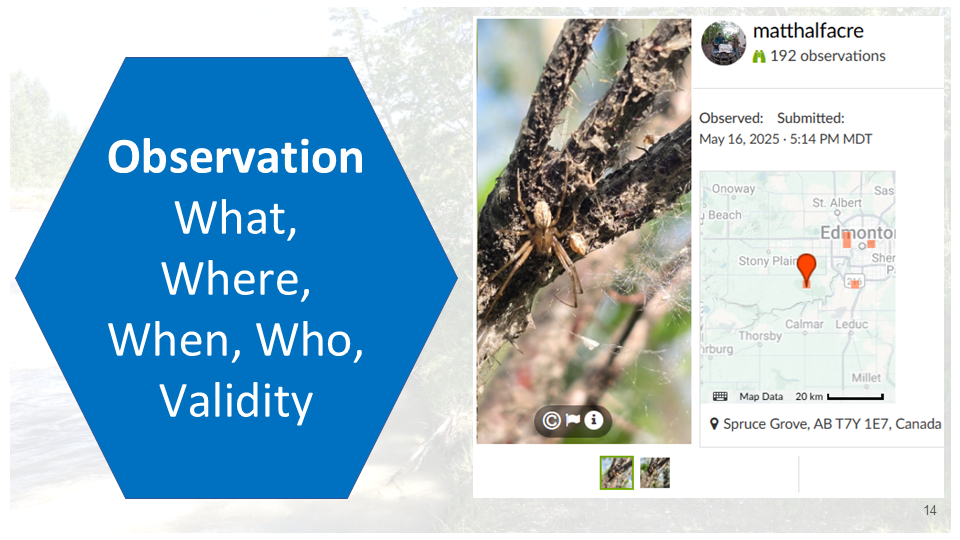960x540 pixels.
Task: Open the 192 observations link
Action: click(x=827, y=56)
